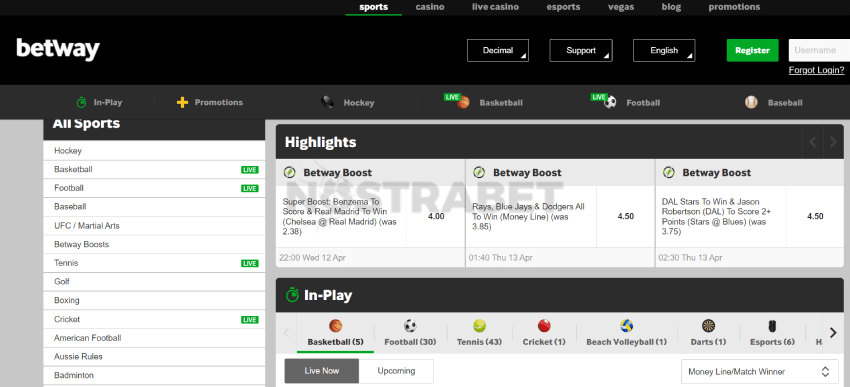Image resolution: width=850 pixels, height=387 pixels.
Task: Select the Hockey puck icon in navigation
Action: [x=327, y=102]
